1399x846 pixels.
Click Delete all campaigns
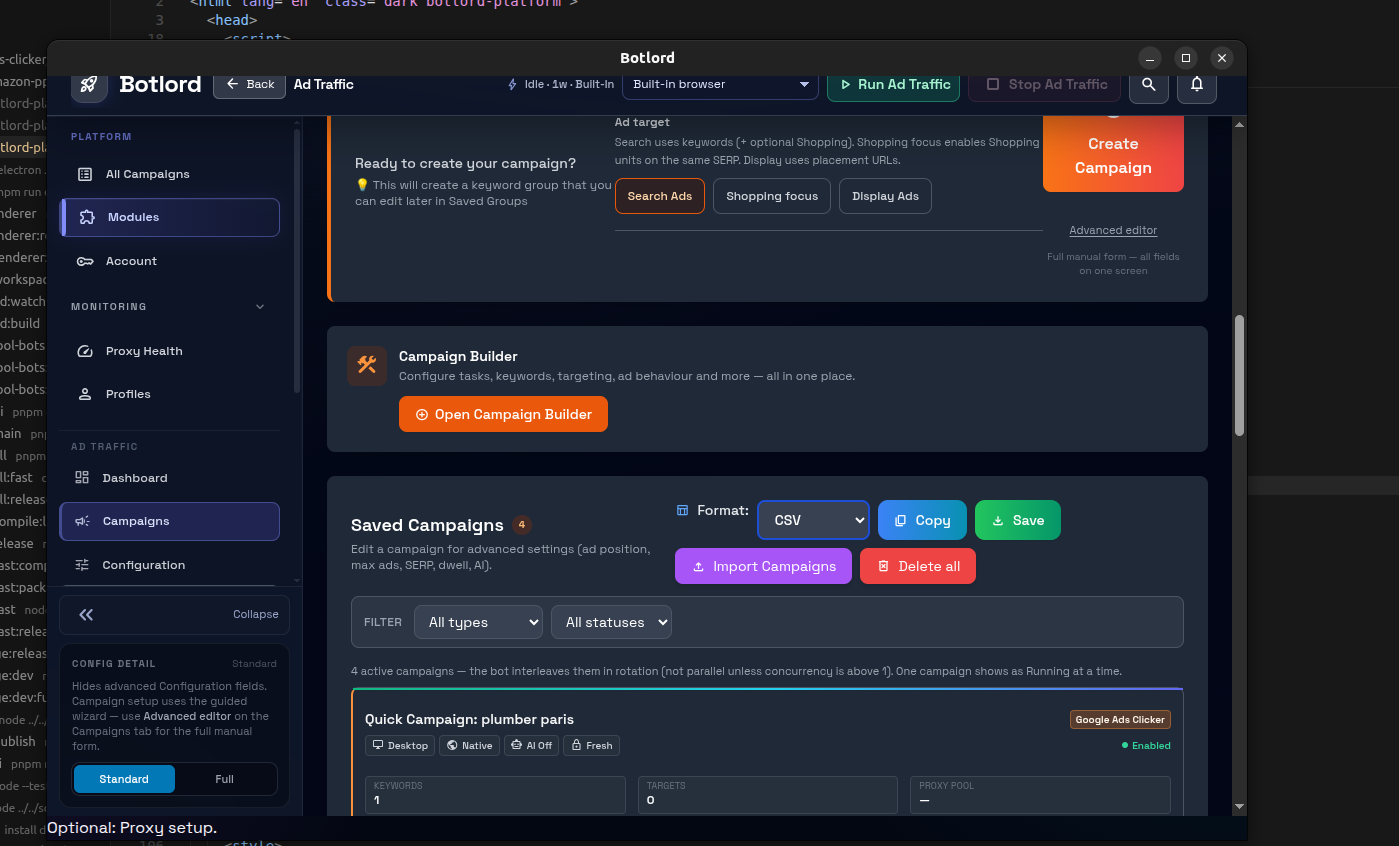(x=918, y=566)
